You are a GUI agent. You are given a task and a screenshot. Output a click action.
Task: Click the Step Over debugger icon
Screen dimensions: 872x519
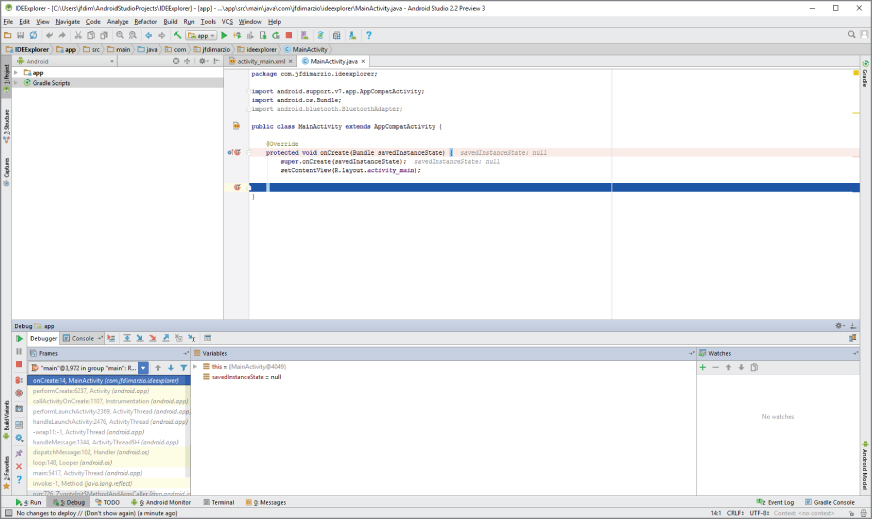pos(126,339)
